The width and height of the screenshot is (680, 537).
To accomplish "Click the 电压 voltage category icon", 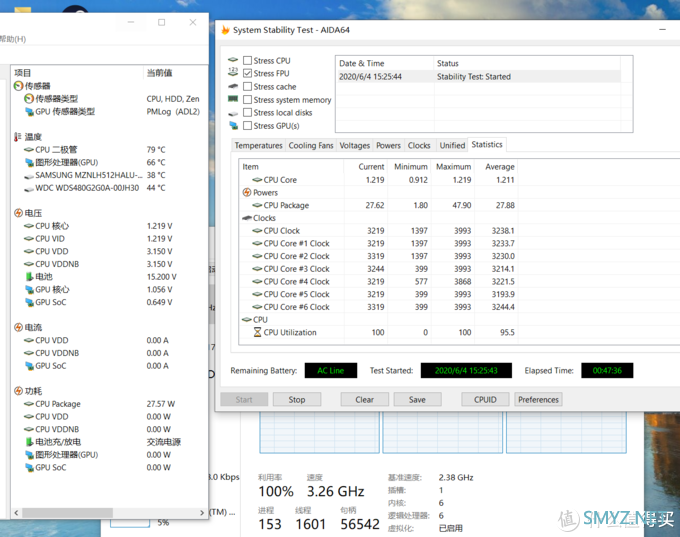I will point(18,213).
